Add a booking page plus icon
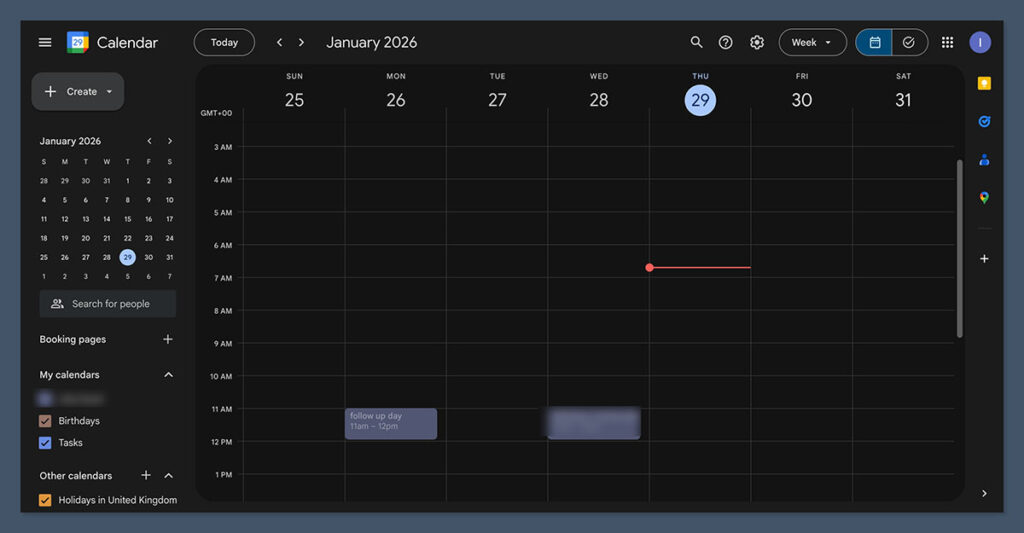This screenshot has width=1024, height=533. 168,339
